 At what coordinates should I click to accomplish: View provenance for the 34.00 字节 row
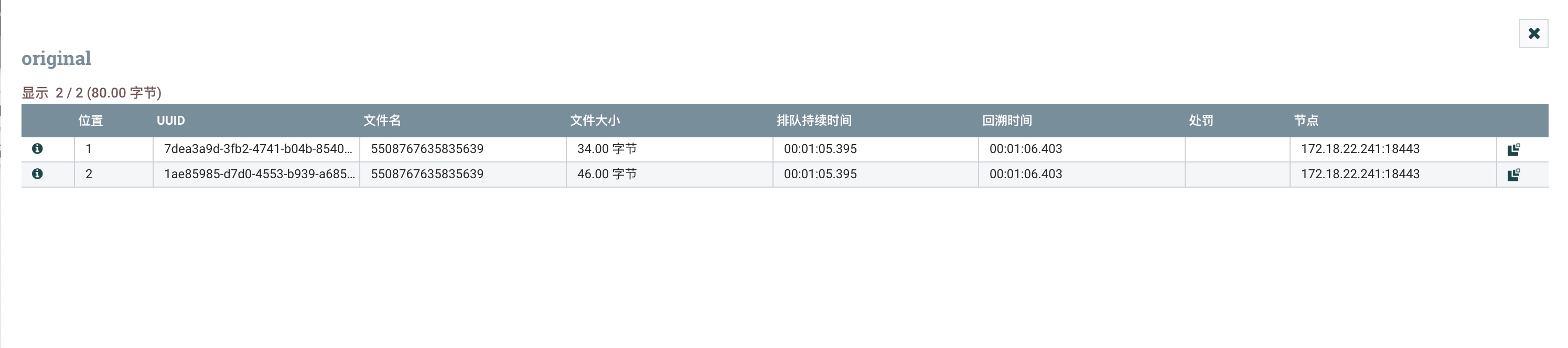coord(1513,150)
